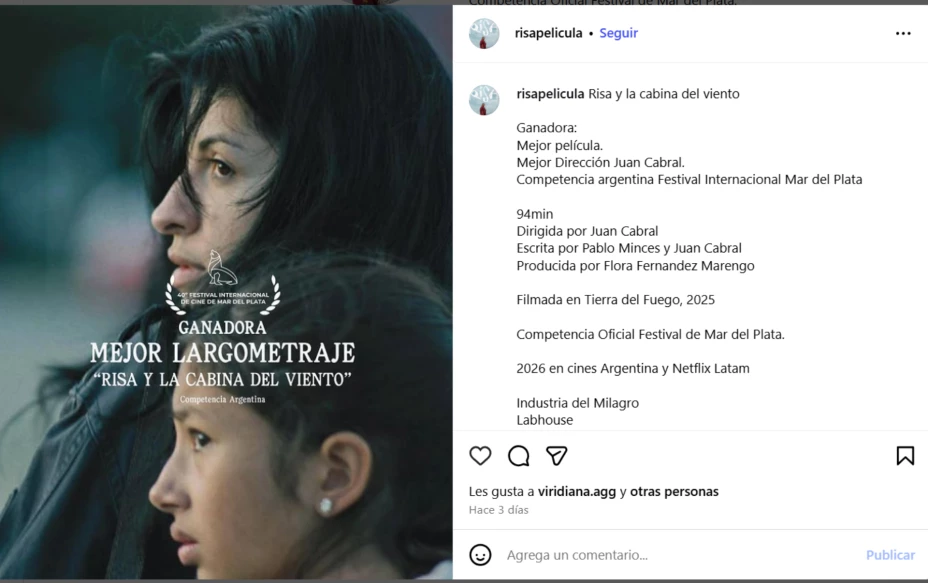Open the three-dot more options menu
The image size is (928, 583).
[x=903, y=33]
